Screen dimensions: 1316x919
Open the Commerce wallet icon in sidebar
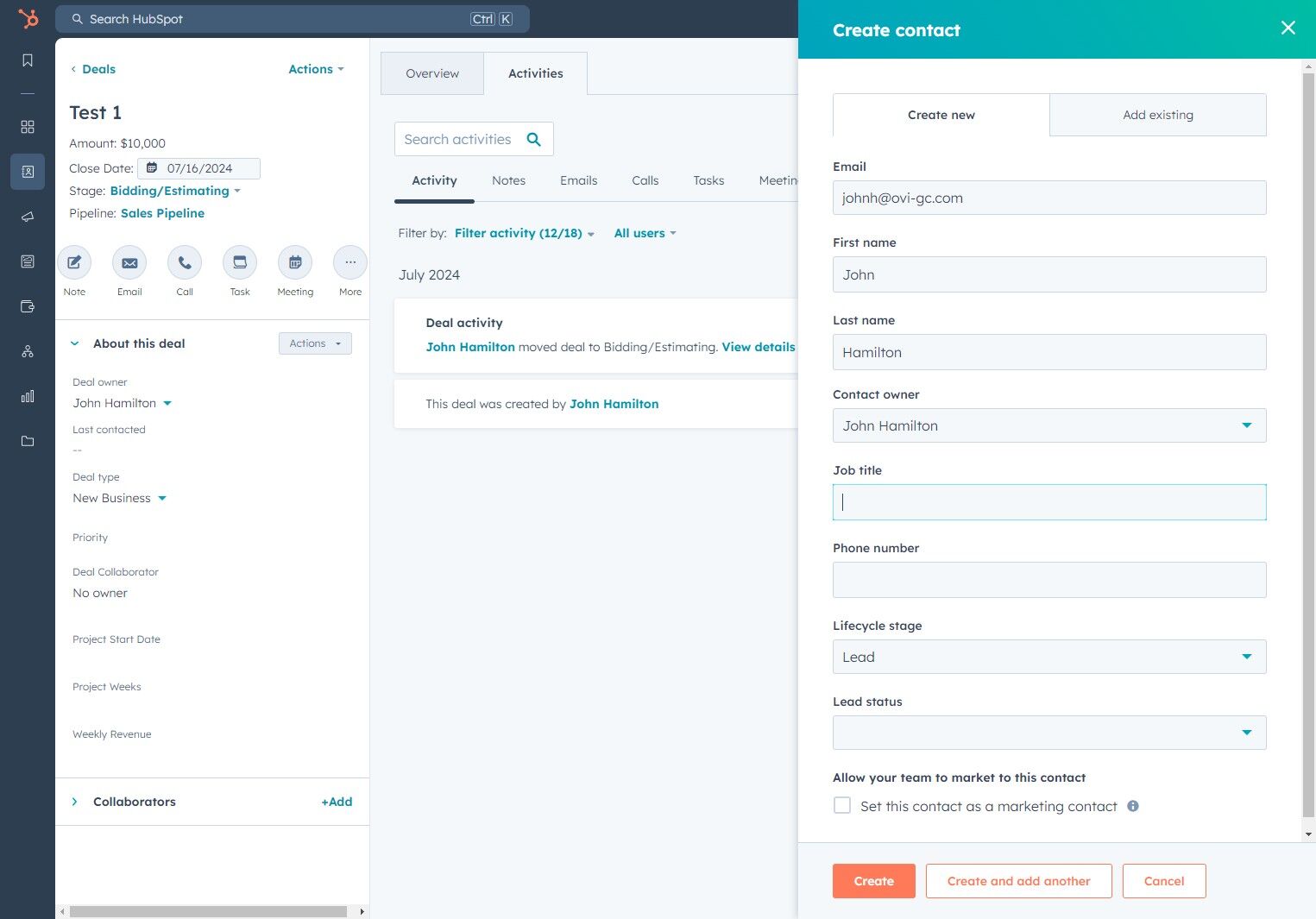(28, 306)
